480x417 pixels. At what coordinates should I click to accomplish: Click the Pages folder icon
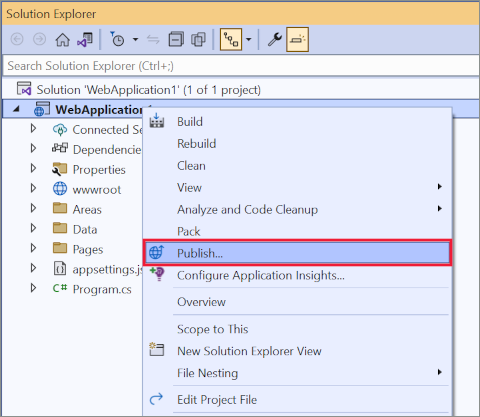pyautogui.click(x=60, y=248)
